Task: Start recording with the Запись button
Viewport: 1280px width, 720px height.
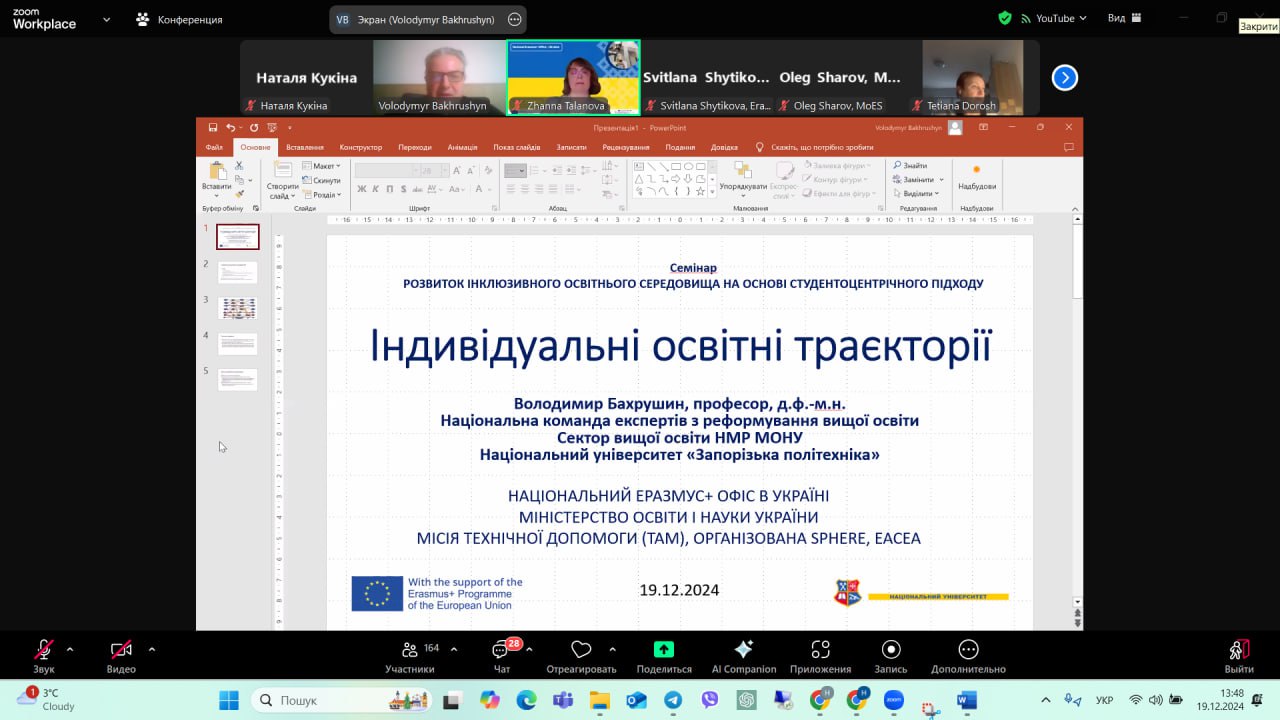Action: (891, 650)
